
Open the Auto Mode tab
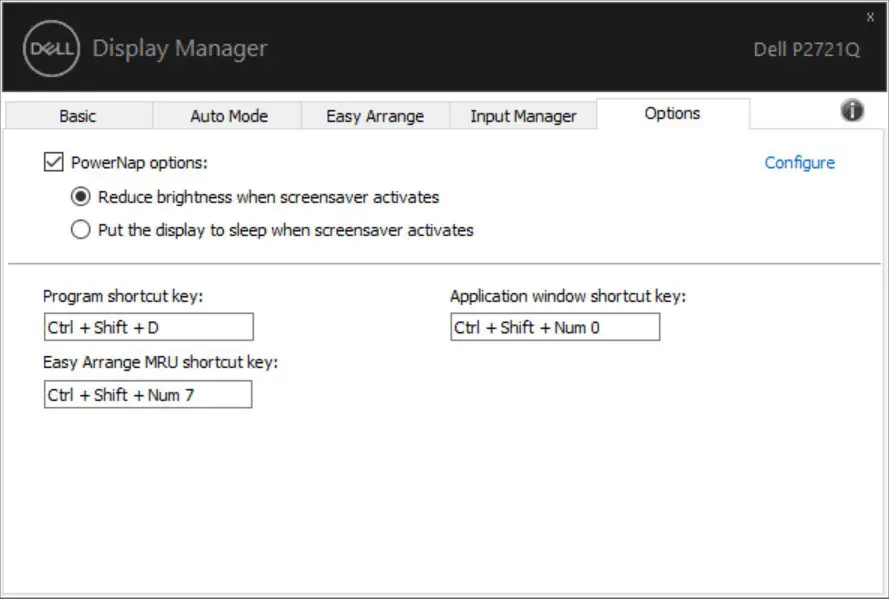227,115
